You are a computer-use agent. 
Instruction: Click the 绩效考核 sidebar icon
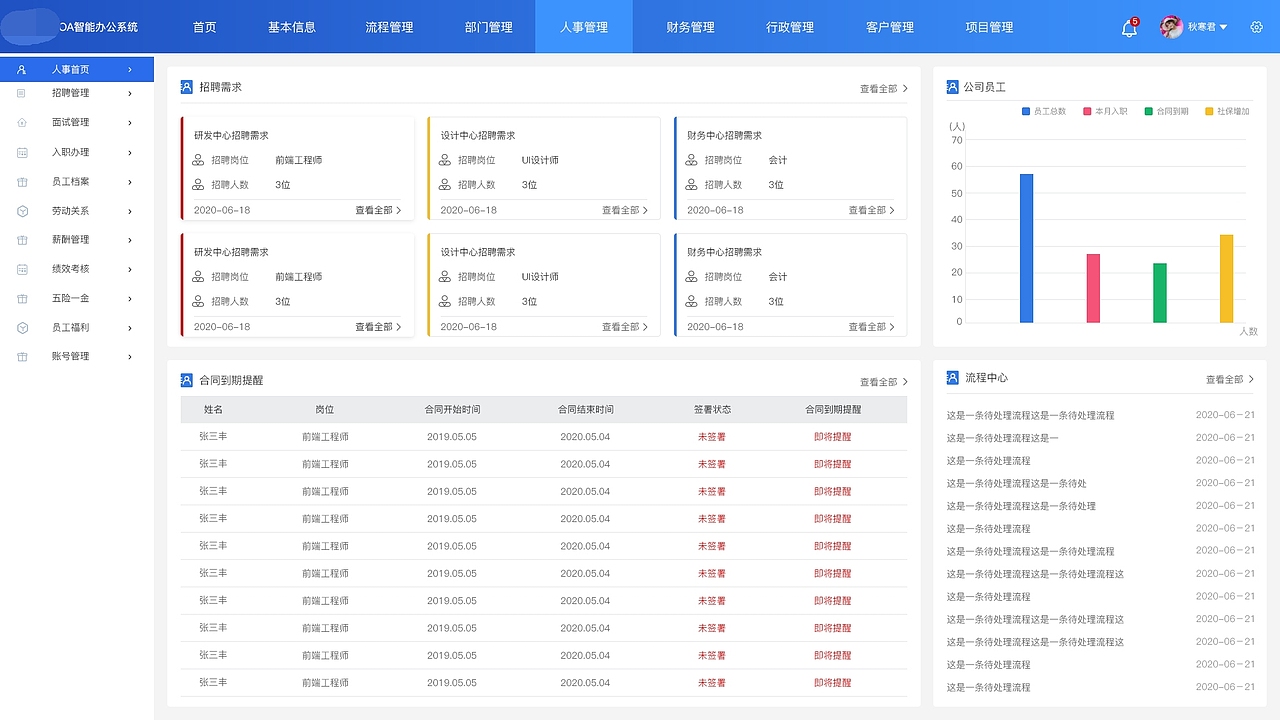[22, 269]
